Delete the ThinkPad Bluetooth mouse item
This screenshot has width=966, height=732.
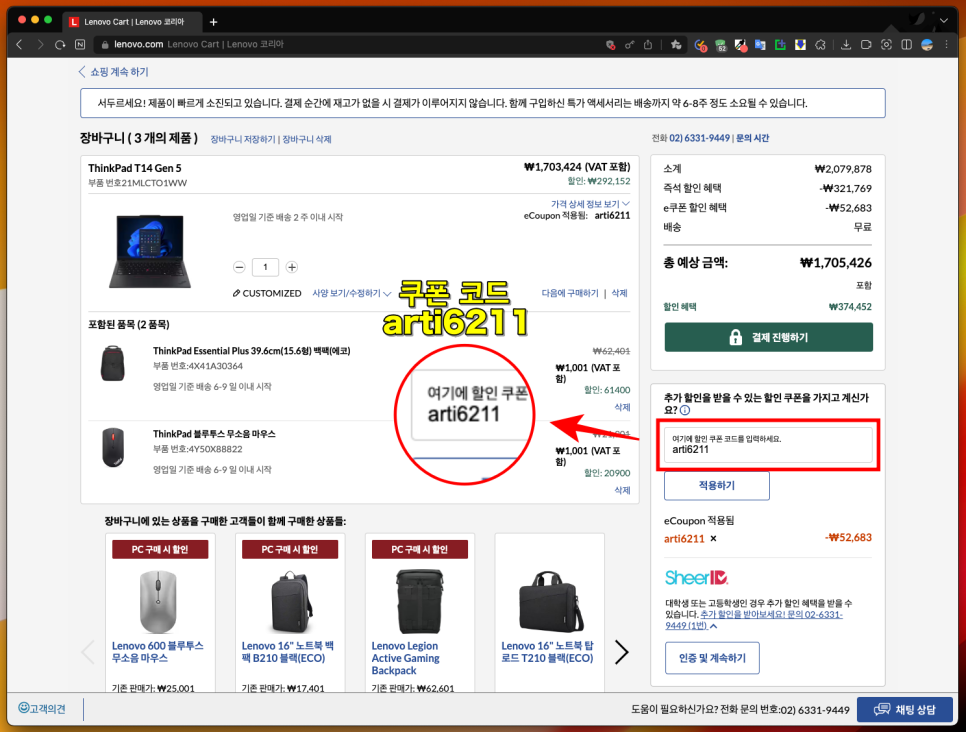(x=622, y=490)
